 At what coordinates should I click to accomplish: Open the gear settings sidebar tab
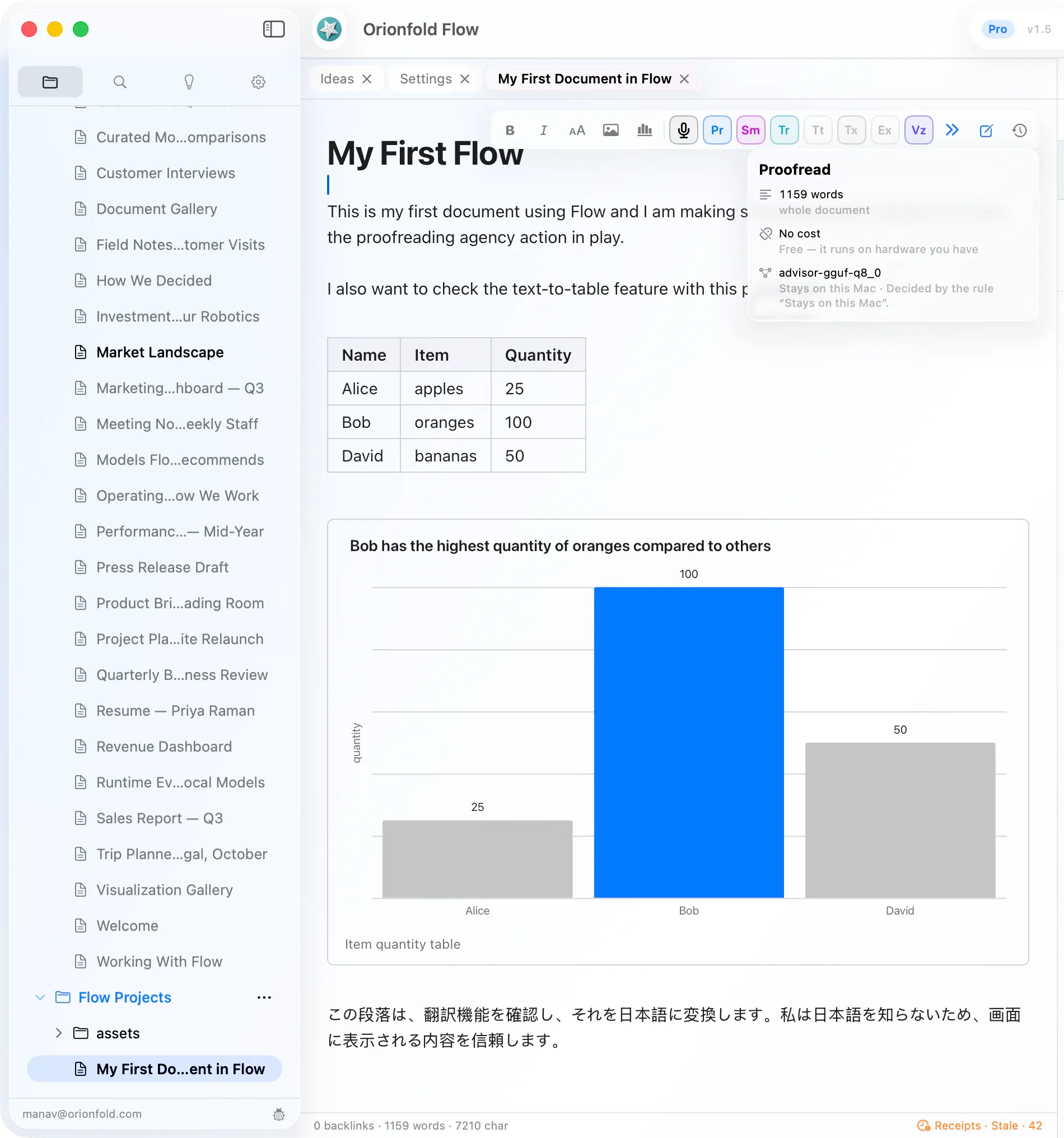(258, 82)
